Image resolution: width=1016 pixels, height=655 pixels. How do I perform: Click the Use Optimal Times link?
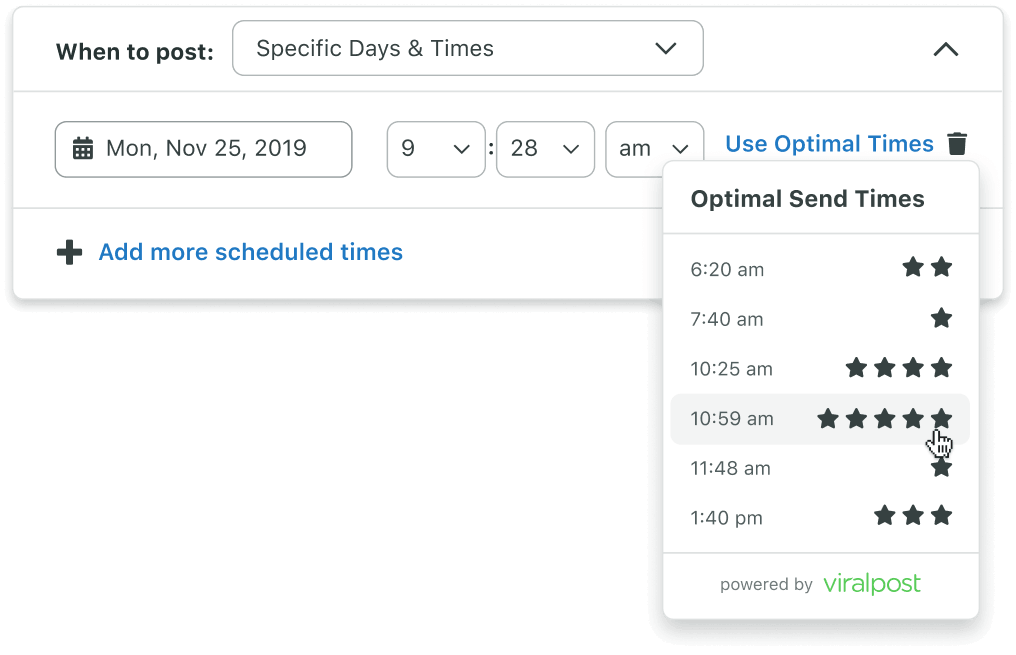tap(828, 143)
